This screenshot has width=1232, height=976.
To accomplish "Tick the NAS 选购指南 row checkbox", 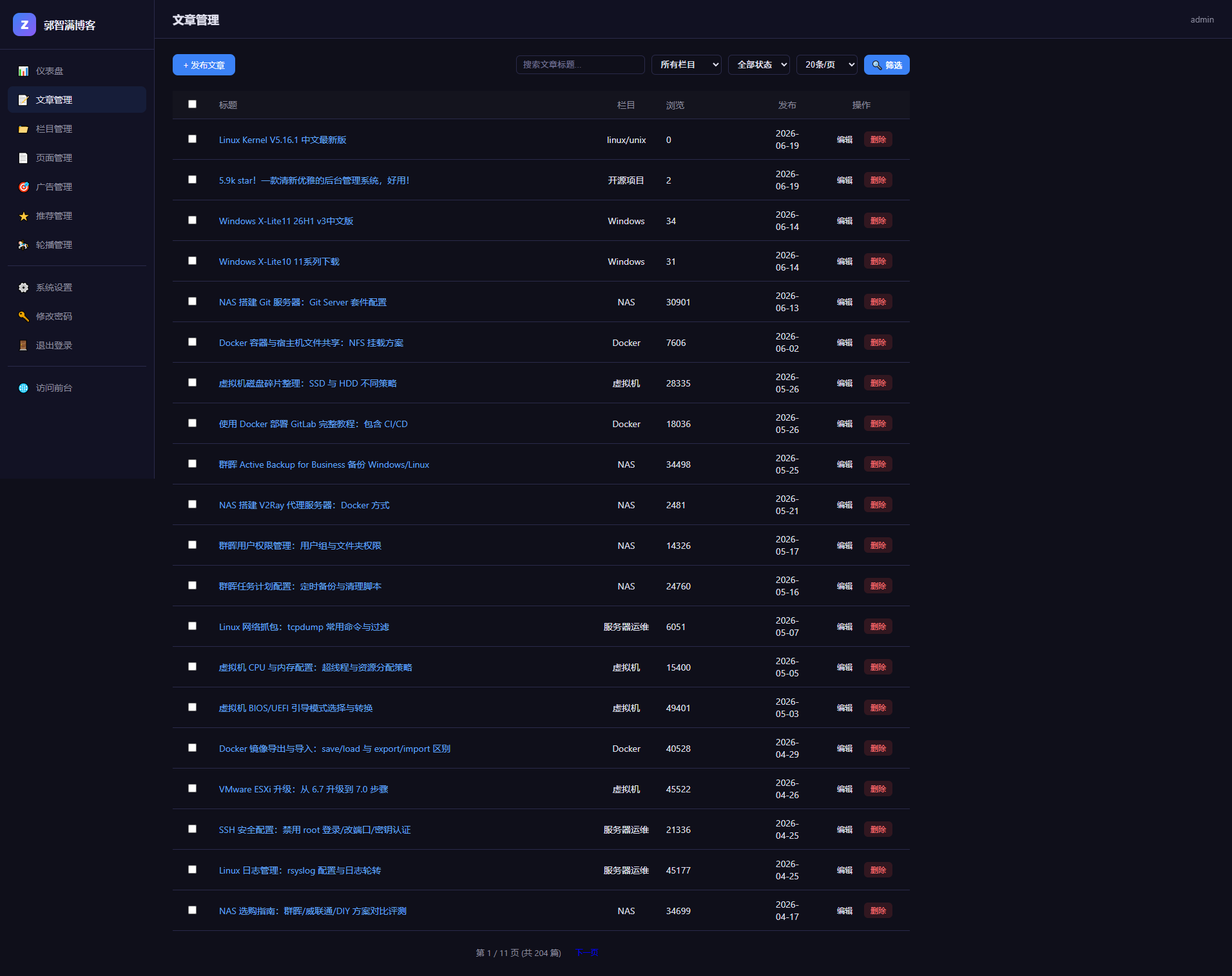I will coord(192,910).
